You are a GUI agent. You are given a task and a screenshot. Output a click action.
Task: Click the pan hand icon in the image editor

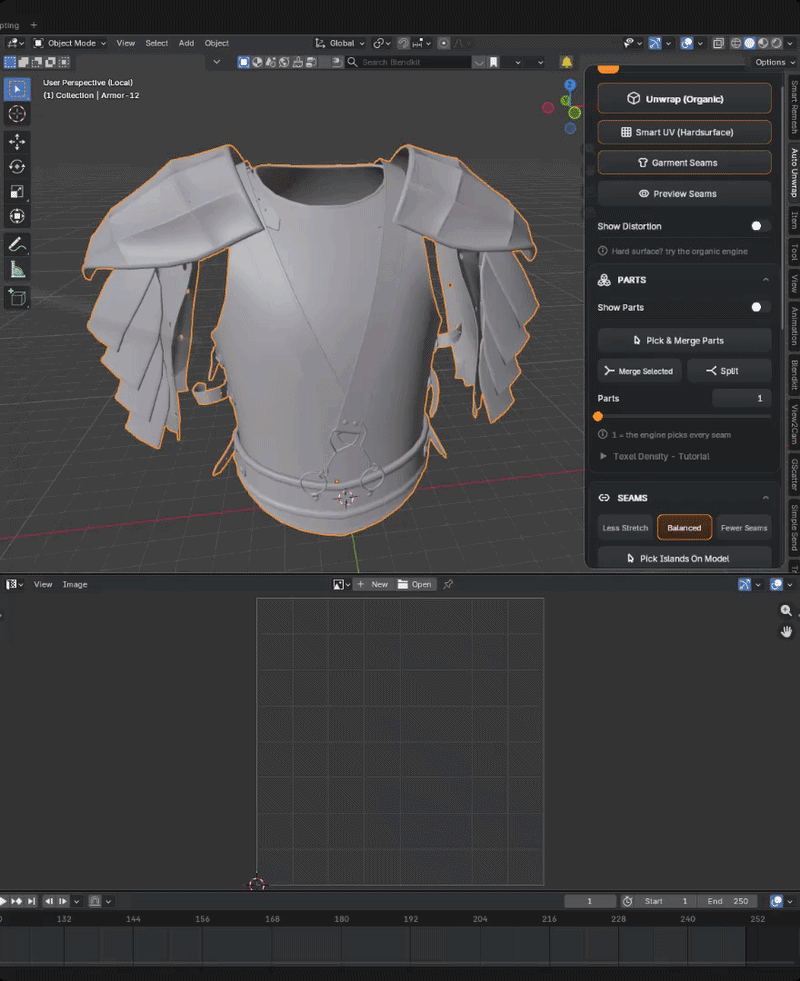[x=786, y=632]
